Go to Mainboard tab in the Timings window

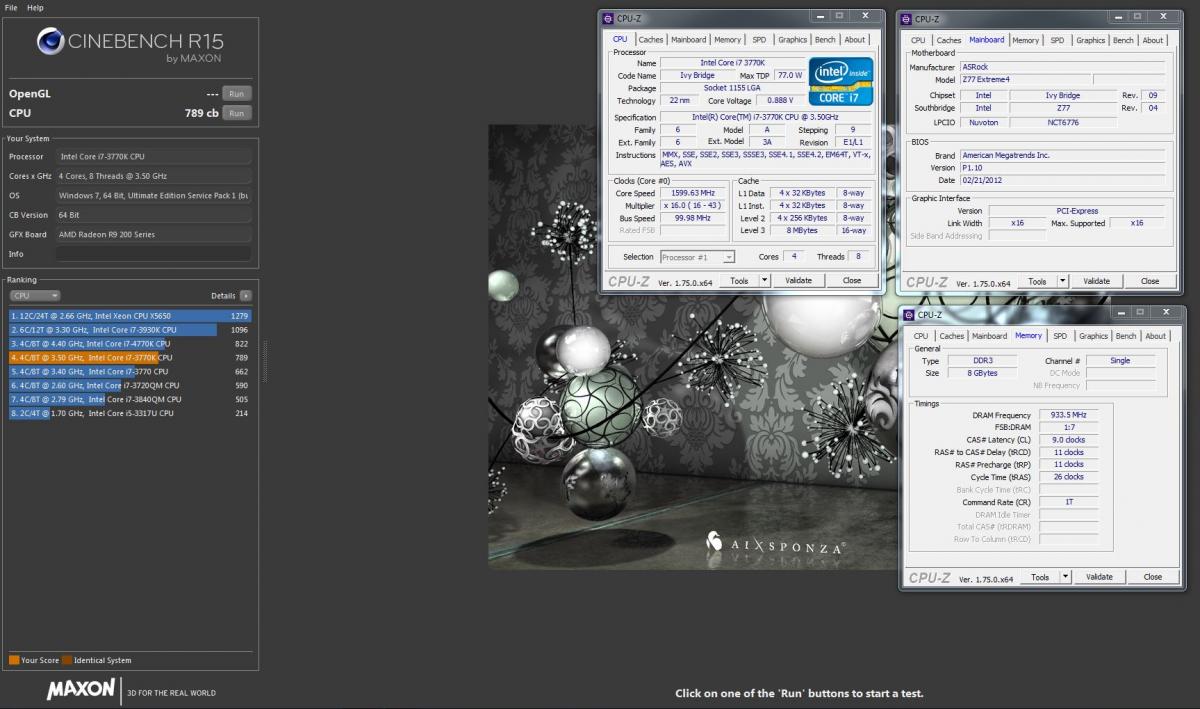pos(989,336)
